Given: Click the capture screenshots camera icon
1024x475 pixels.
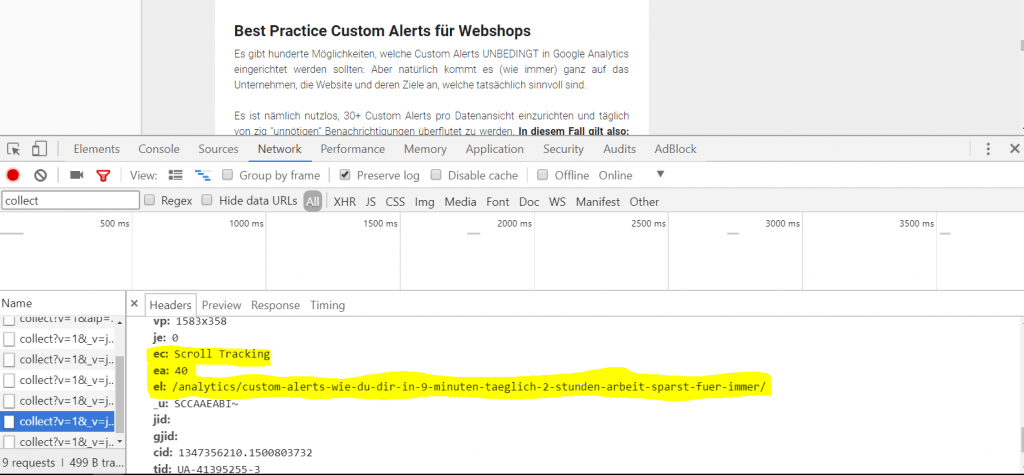Looking at the screenshot, I should [76, 175].
